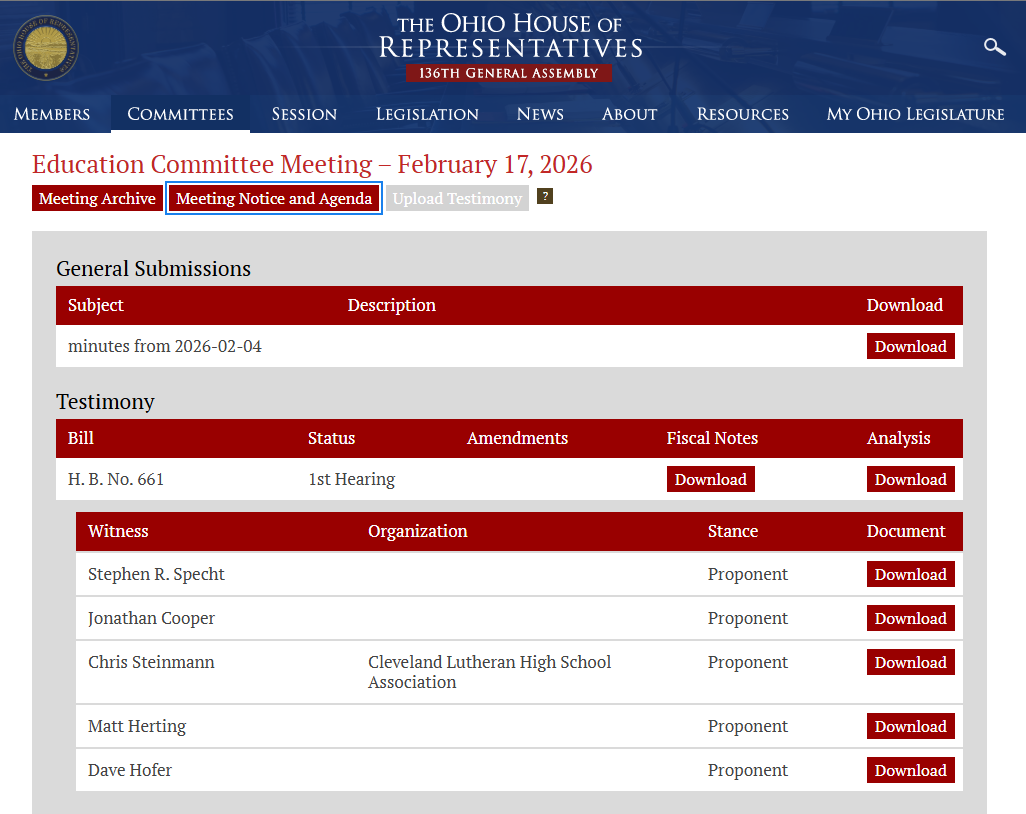Click the General Submissions section heading

pyautogui.click(x=154, y=268)
